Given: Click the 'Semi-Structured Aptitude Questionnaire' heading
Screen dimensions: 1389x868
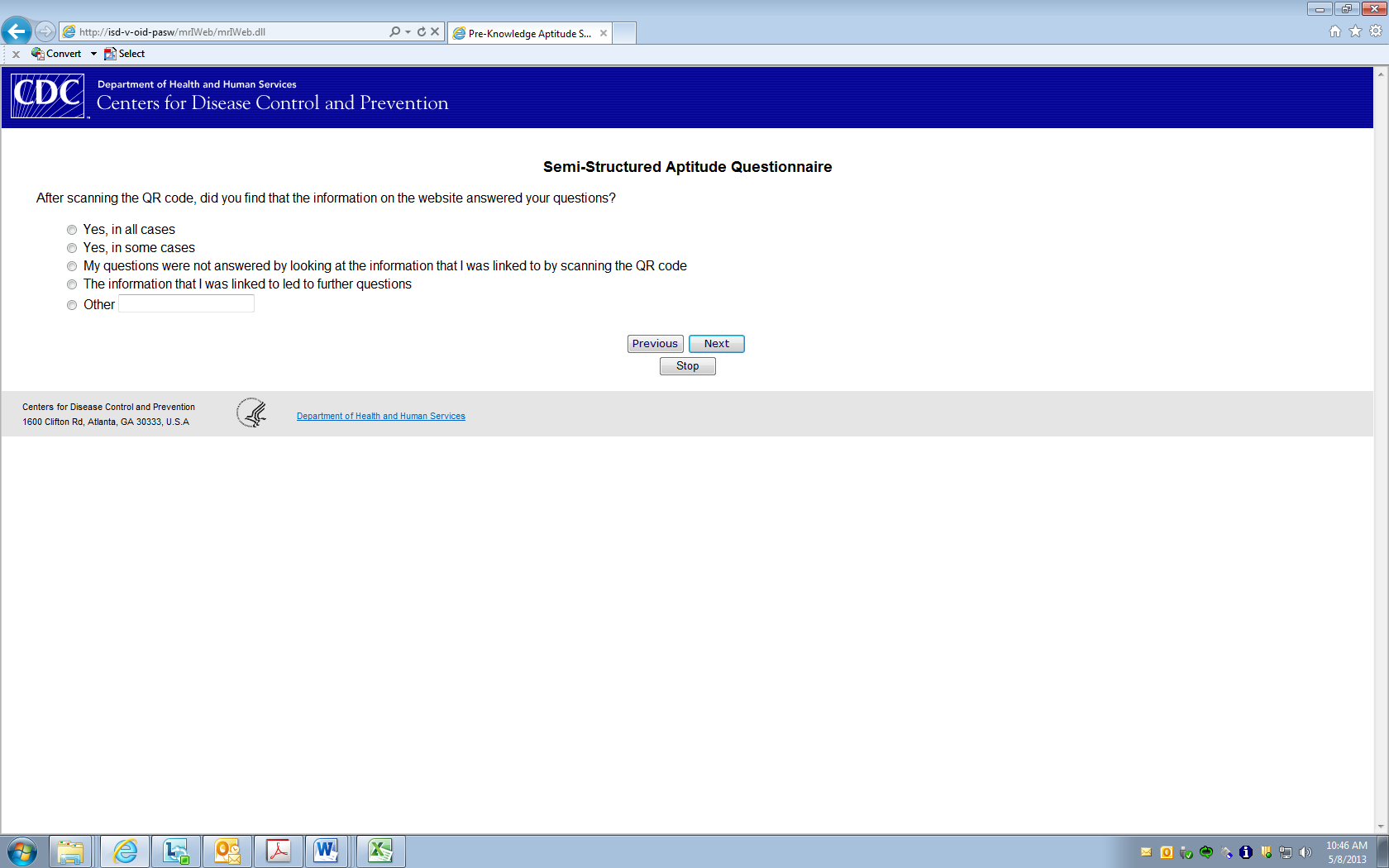Looking at the screenshot, I should tap(688, 167).
